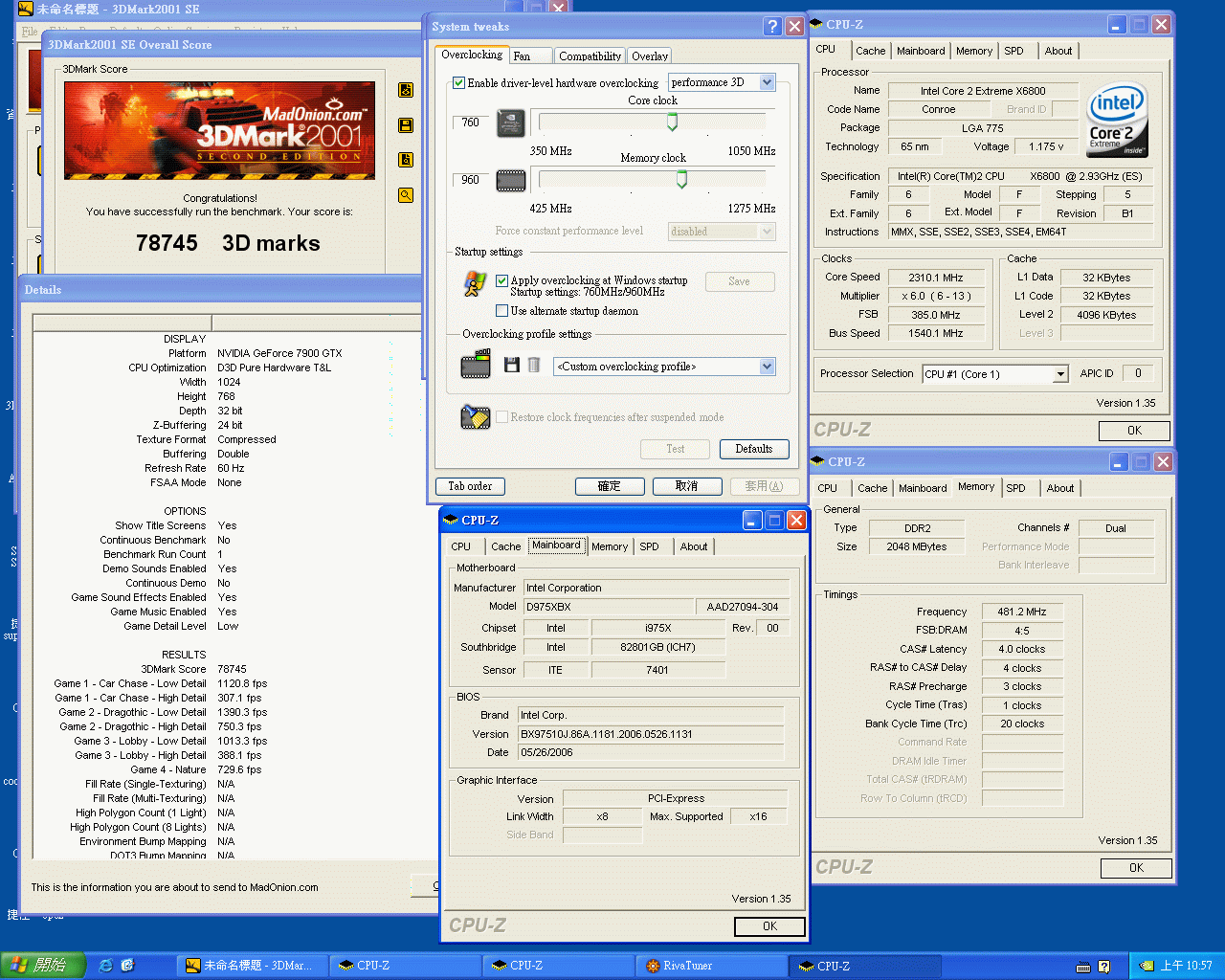Open About tab in Mainboard CPU-Z window

[694, 547]
